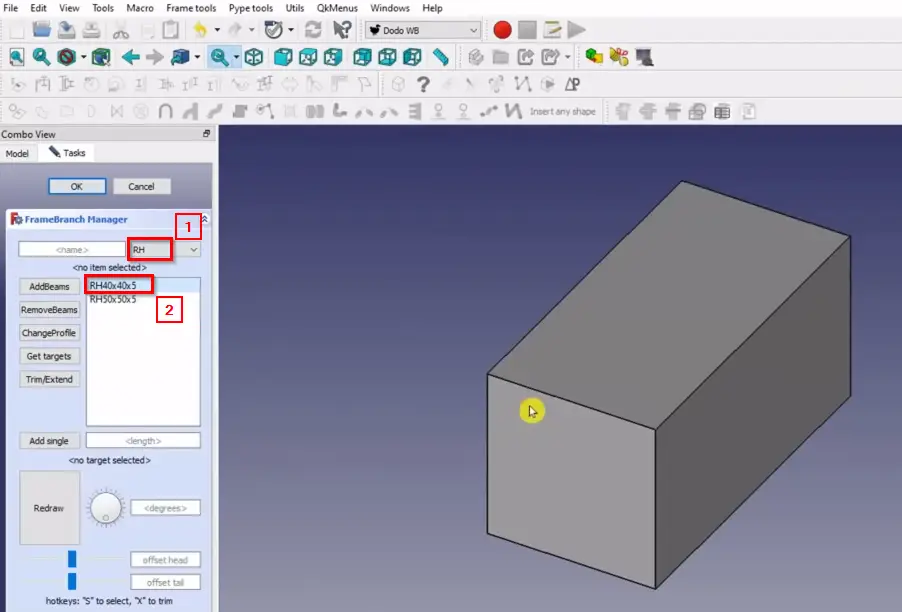Image resolution: width=902 pixels, height=612 pixels.
Task: Select the isometric view cube icon
Action: (x=255, y=58)
